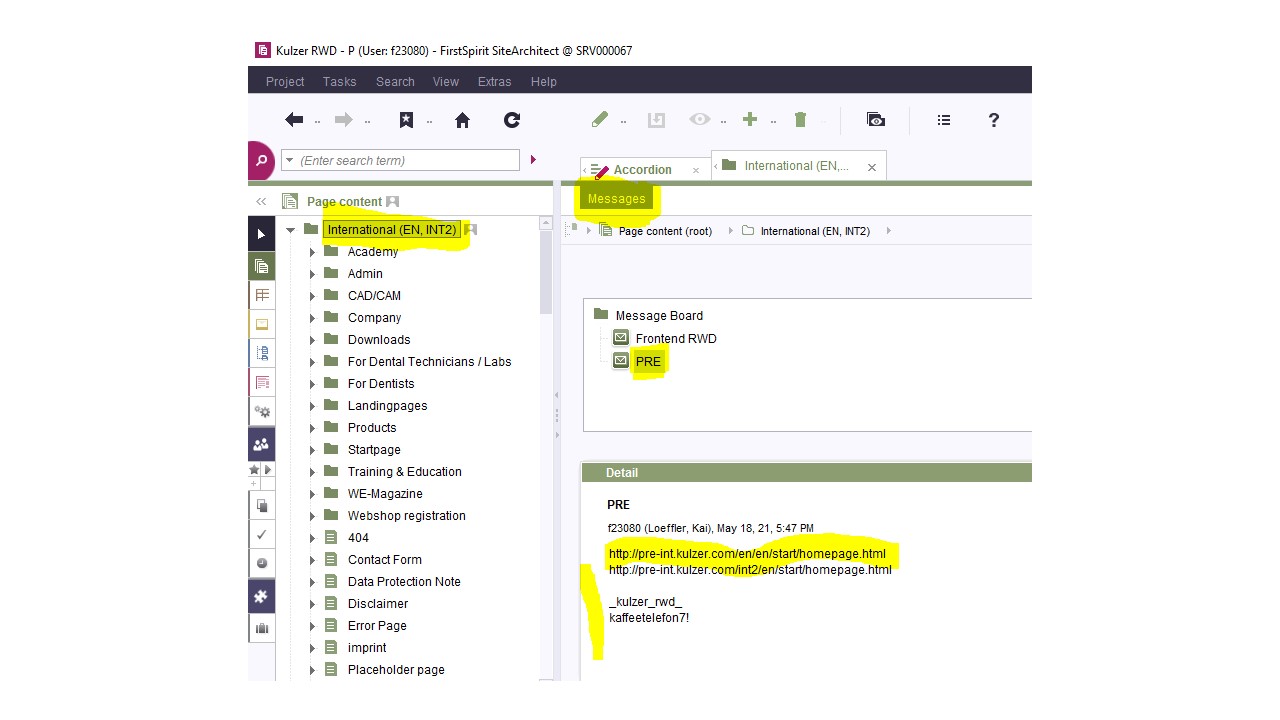Click the magenta search magnifier button
The height and width of the screenshot is (720, 1280).
(x=261, y=160)
